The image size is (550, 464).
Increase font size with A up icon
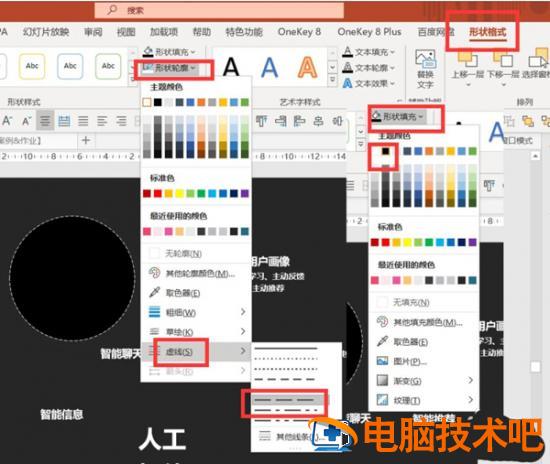pos(7,121)
